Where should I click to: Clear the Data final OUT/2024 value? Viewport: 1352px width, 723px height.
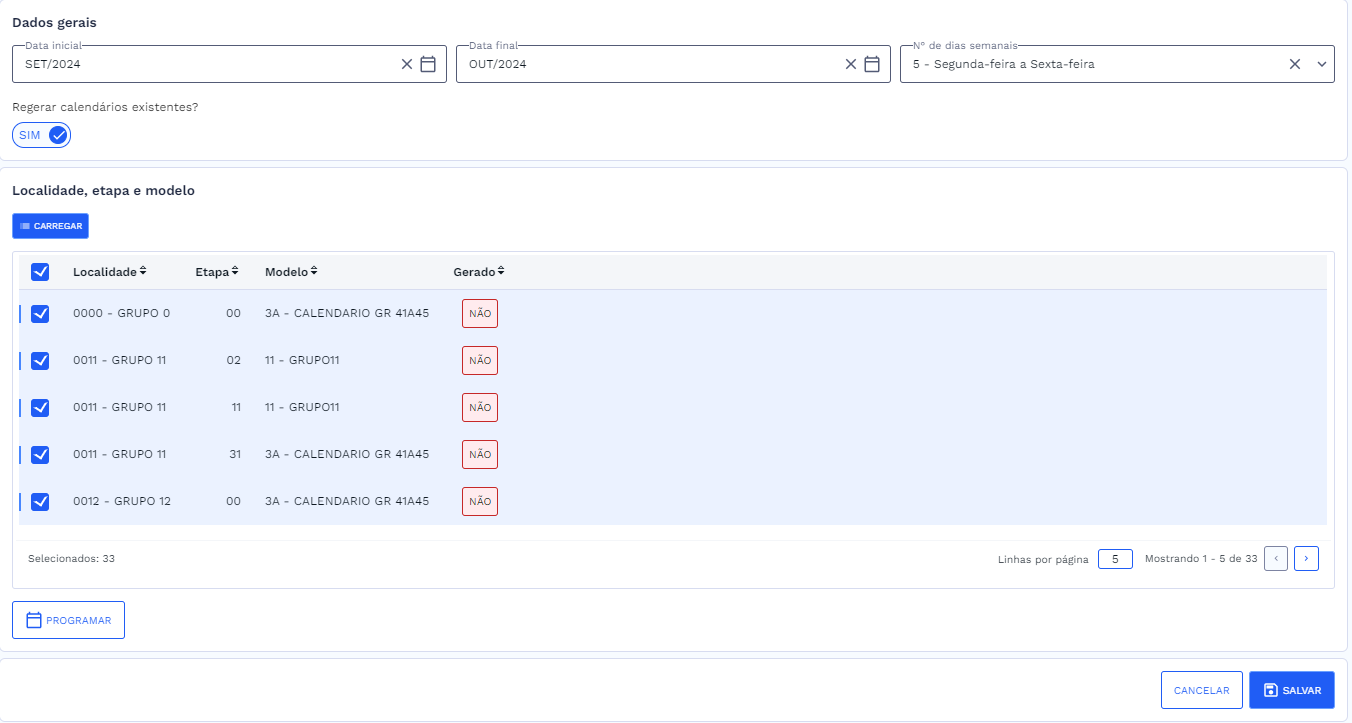pyautogui.click(x=851, y=64)
